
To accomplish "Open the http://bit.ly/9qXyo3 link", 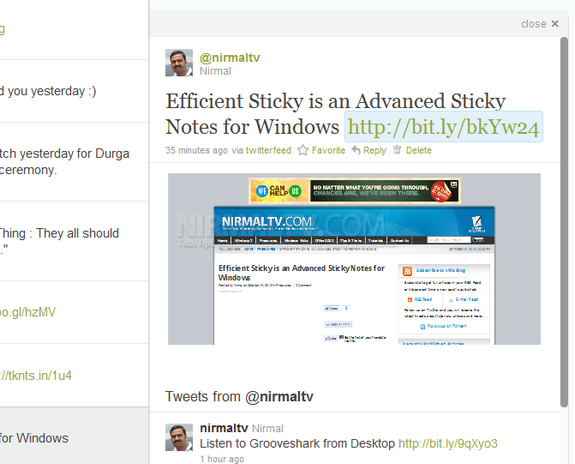I will pyautogui.click(x=448, y=443).
